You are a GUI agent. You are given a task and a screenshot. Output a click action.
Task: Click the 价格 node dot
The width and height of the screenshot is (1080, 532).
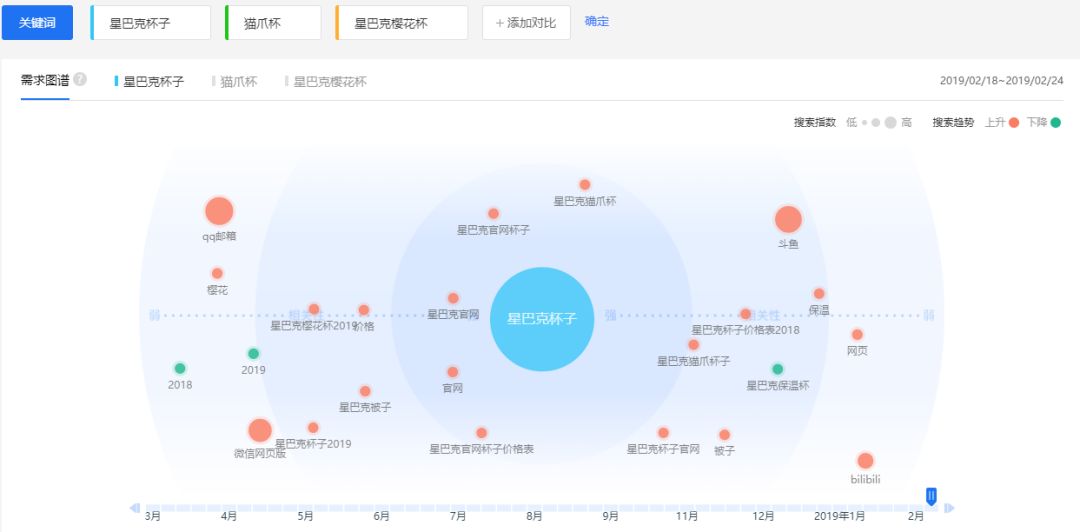[364, 310]
